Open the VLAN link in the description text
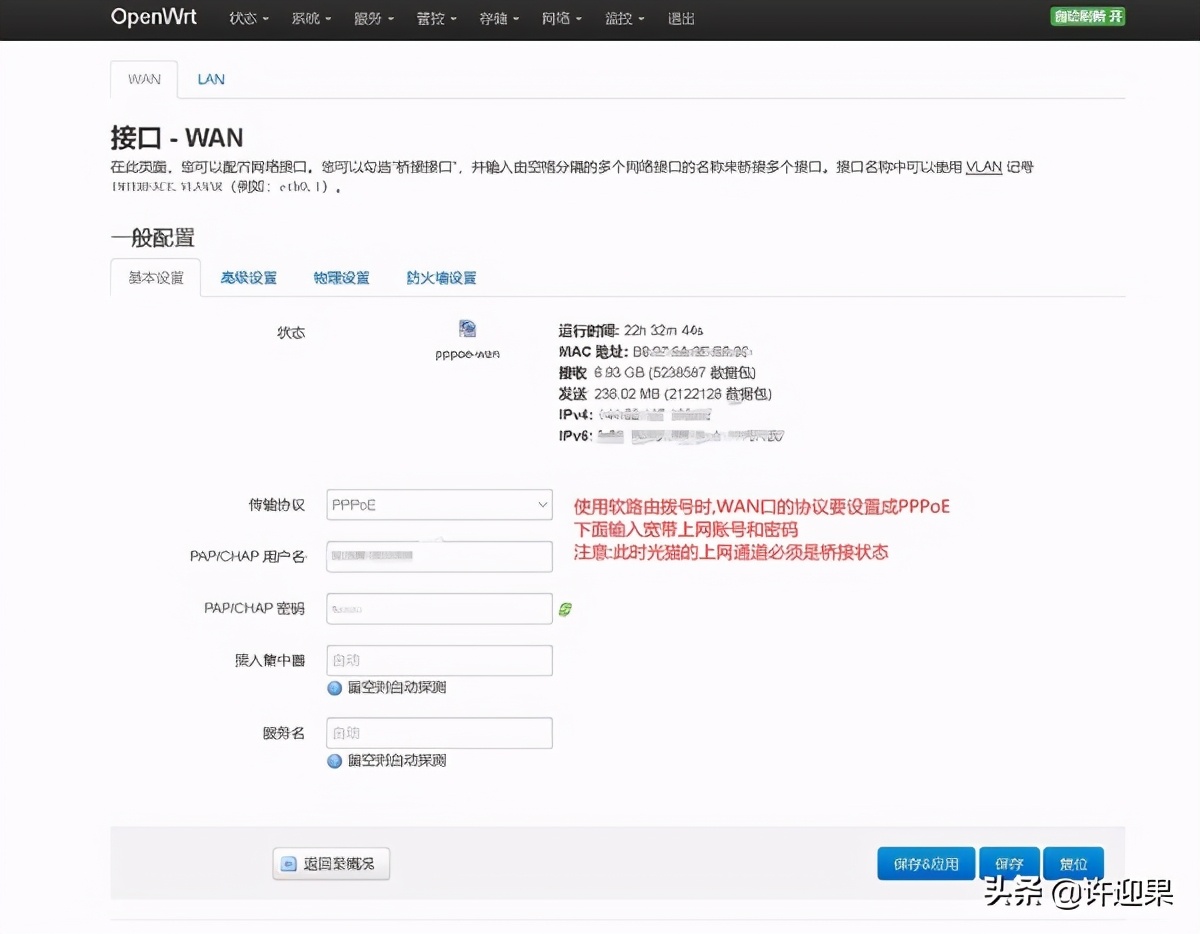1200x934 pixels. tap(982, 167)
